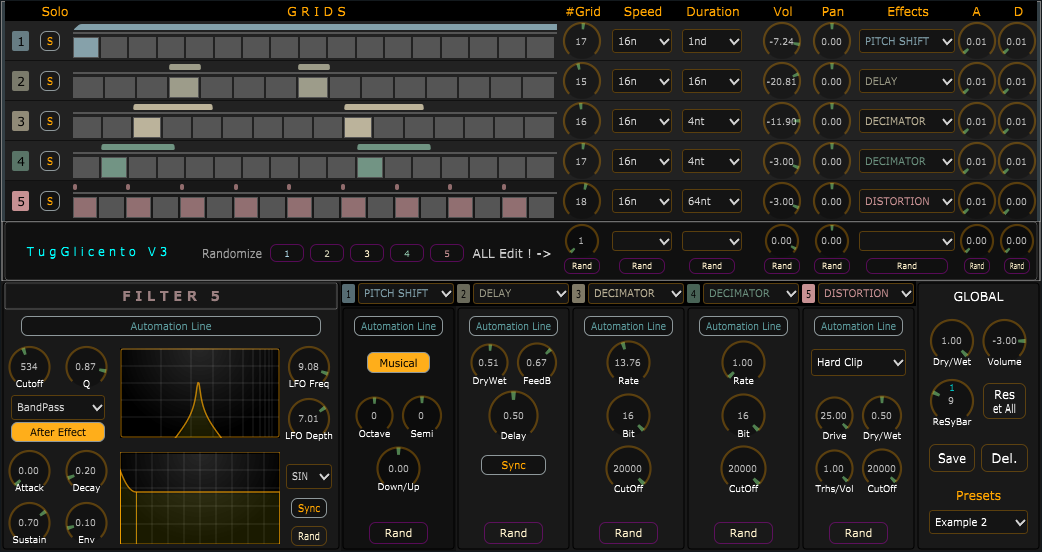
Task: Click Randomize button 3
Action: pos(367,253)
